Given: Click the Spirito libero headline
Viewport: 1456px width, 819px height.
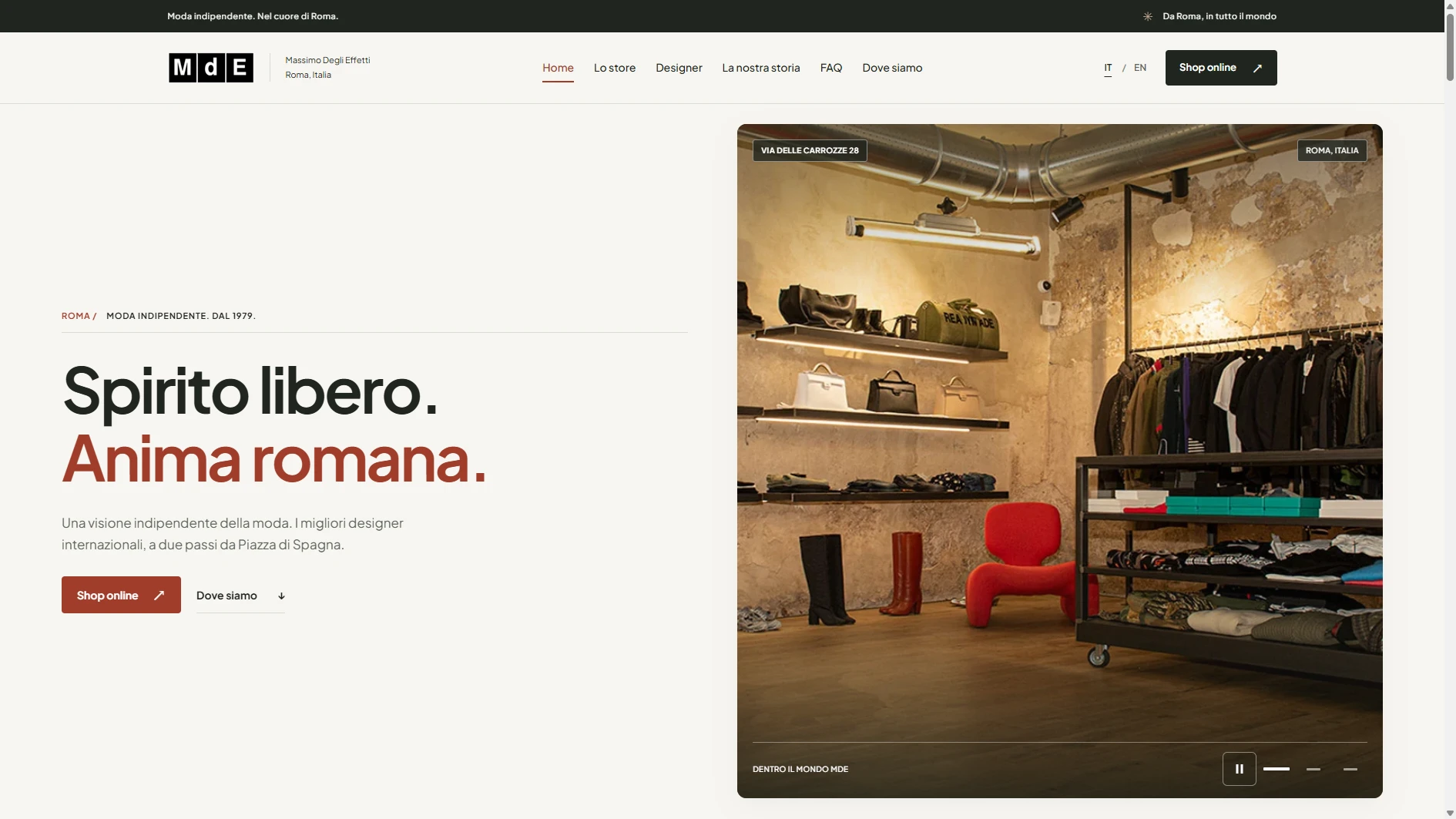Looking at the screenshot, I should [x=250, y=391].
